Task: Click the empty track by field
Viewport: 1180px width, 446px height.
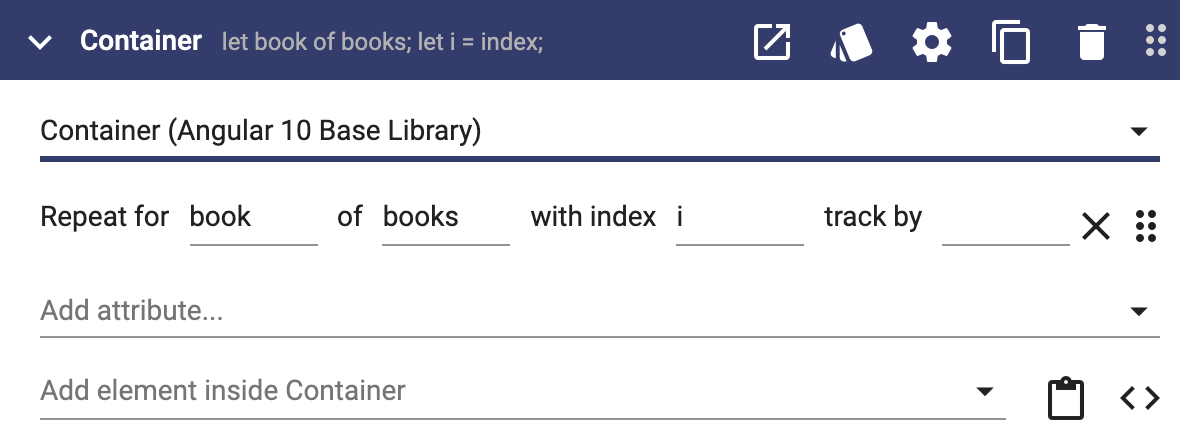Action: 1005,218
